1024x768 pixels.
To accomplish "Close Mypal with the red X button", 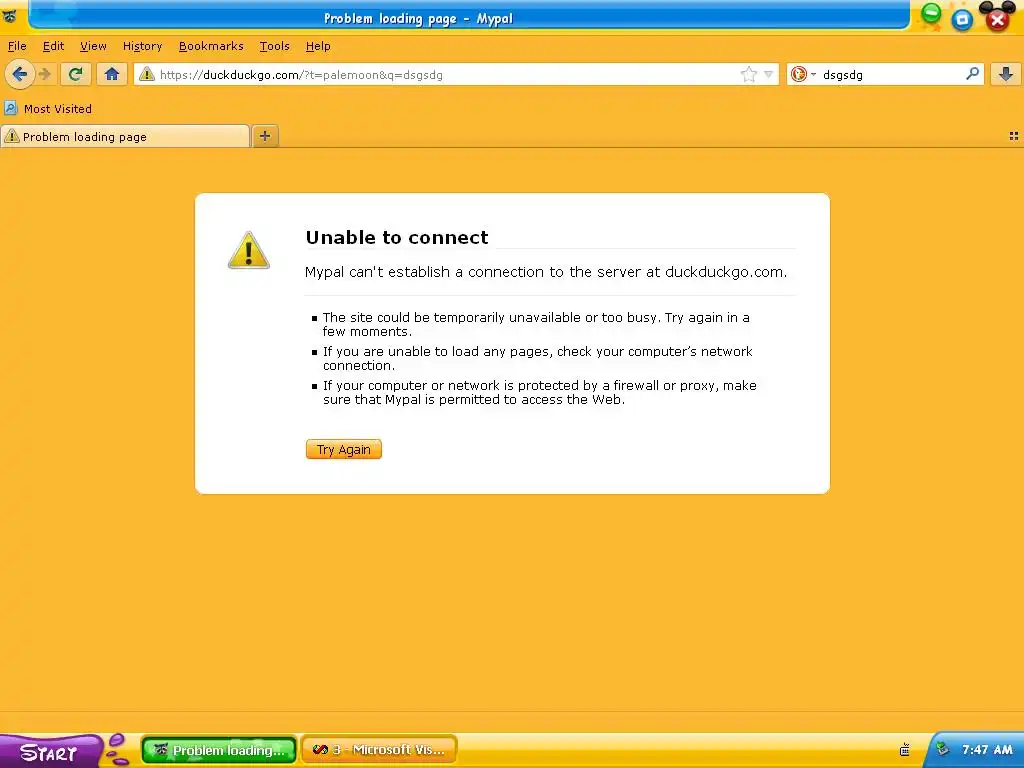I will click(x=997, y=19).
